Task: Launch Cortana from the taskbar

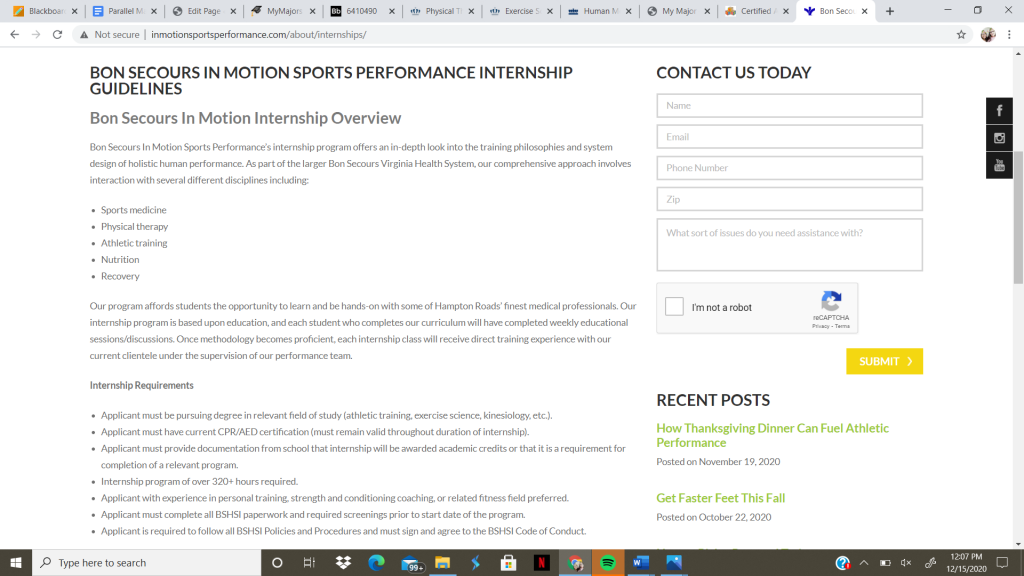Action: 277,562
